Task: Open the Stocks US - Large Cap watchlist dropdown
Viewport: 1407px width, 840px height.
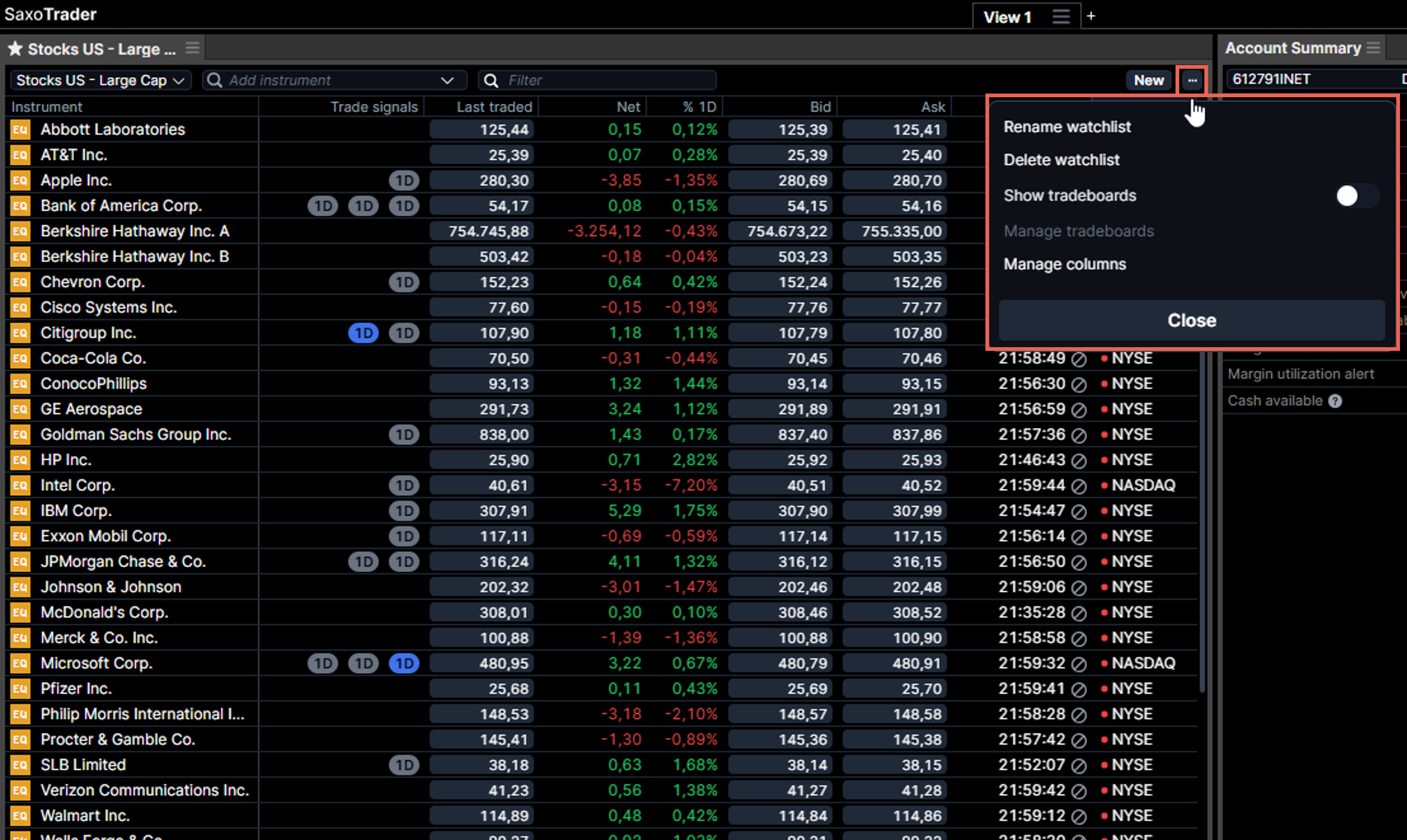Action: (99, 80)
